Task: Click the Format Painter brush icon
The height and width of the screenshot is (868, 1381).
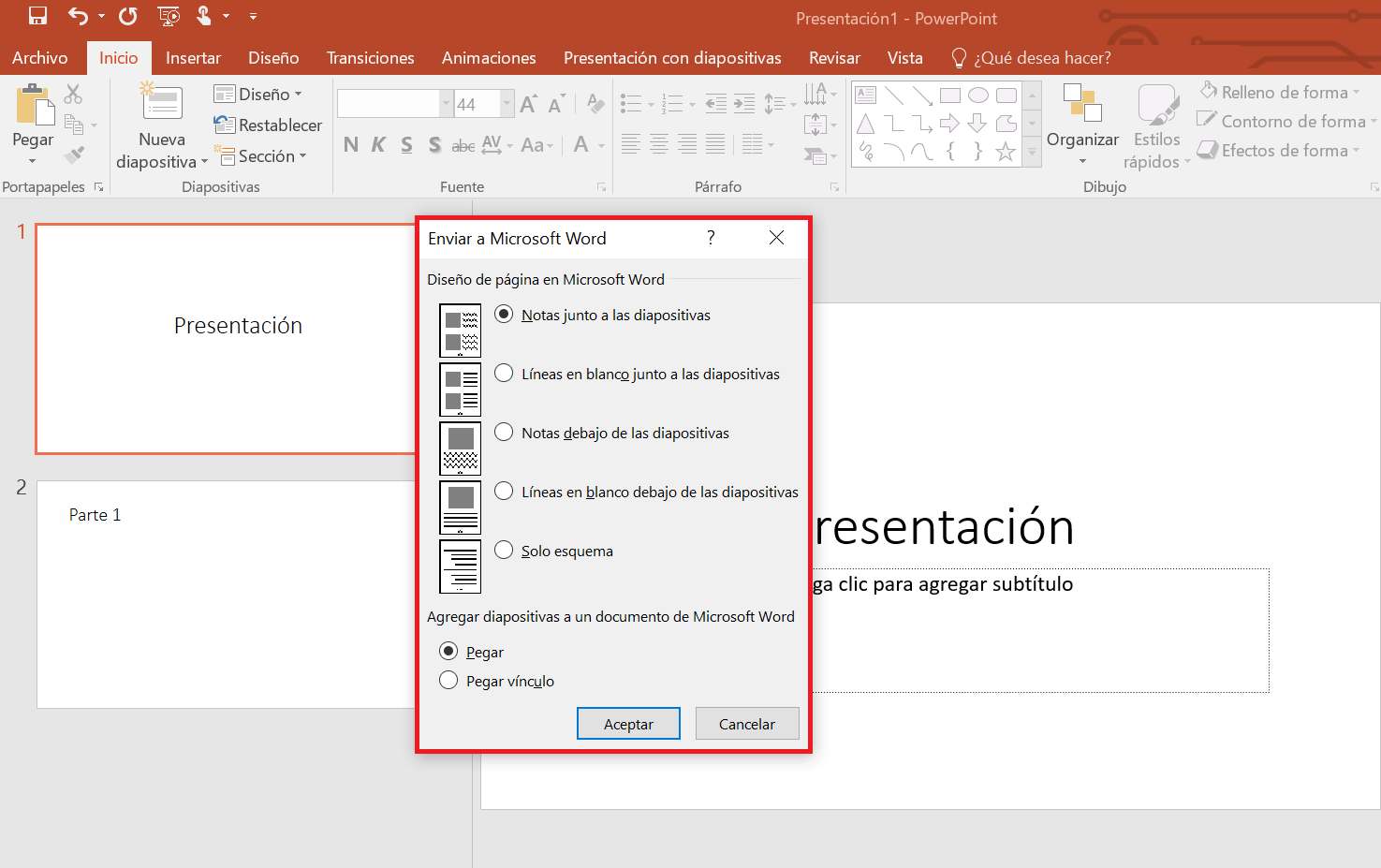Action: (74, 154)
